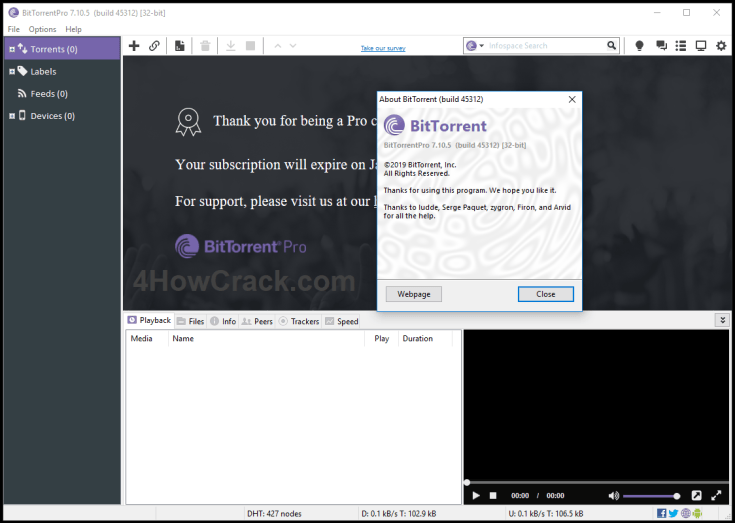Switch to the Speed tab
Screen dimensions: 735x523
(x=342, y=321)
